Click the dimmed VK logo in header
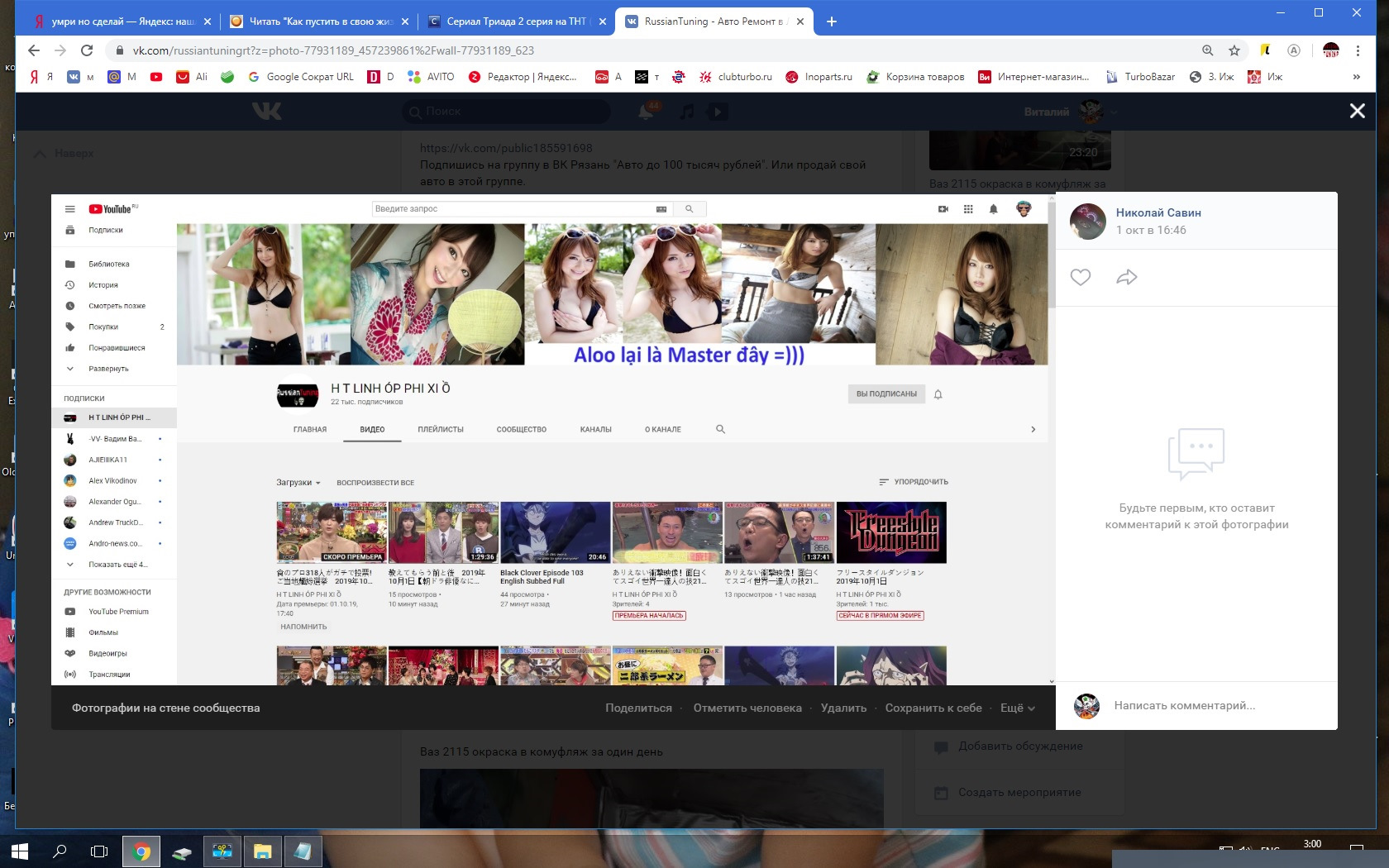Screen dimensions: 1389x868 click(267, 111)
